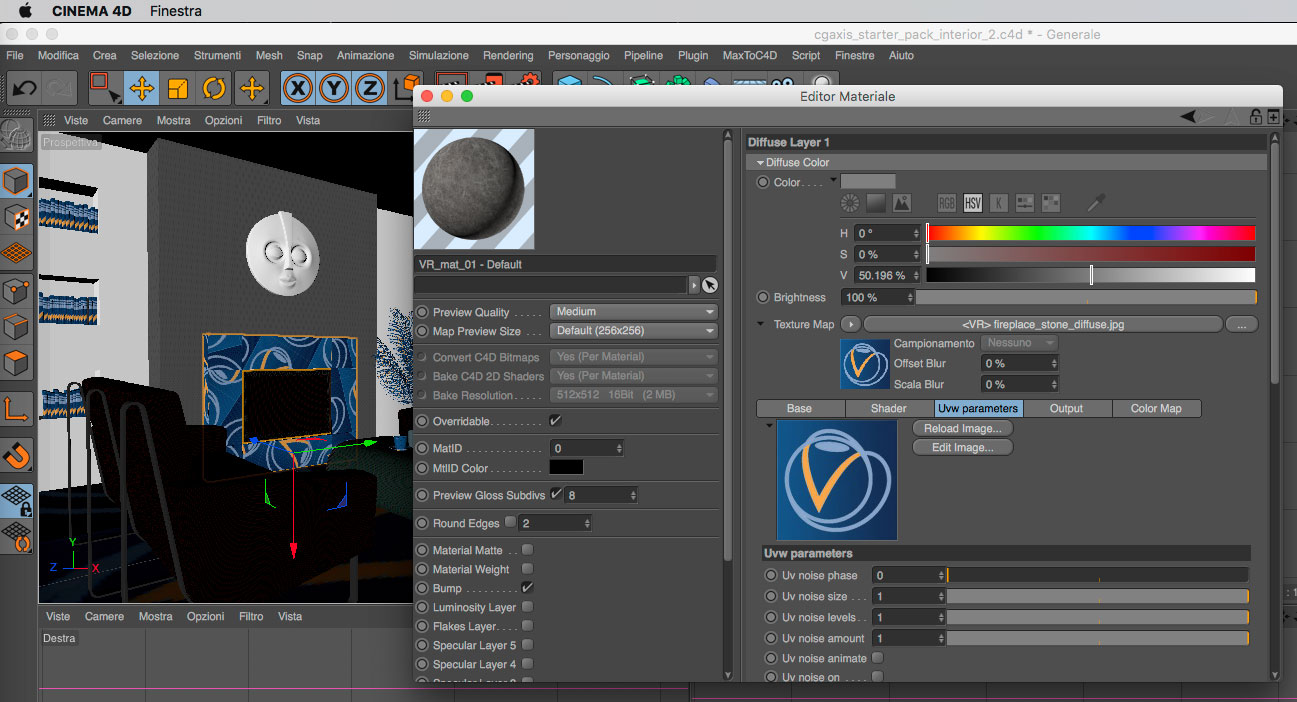
Task: Switch to the Shader tab
Action: point(889,408)
